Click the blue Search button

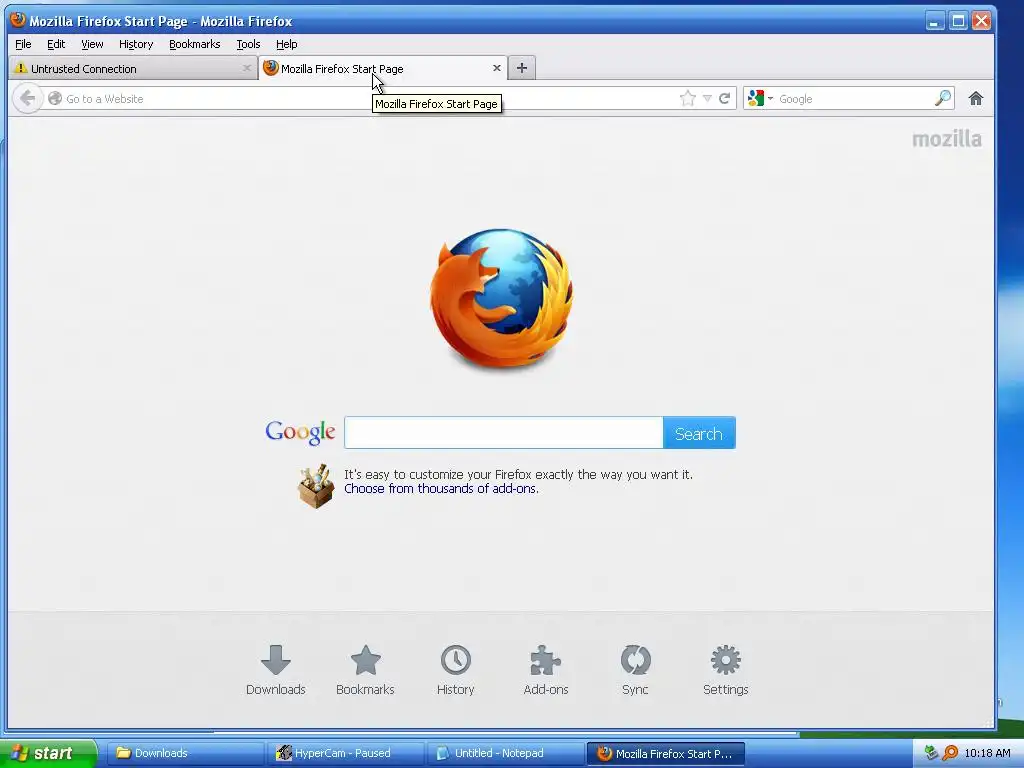[x=699, y=433]
